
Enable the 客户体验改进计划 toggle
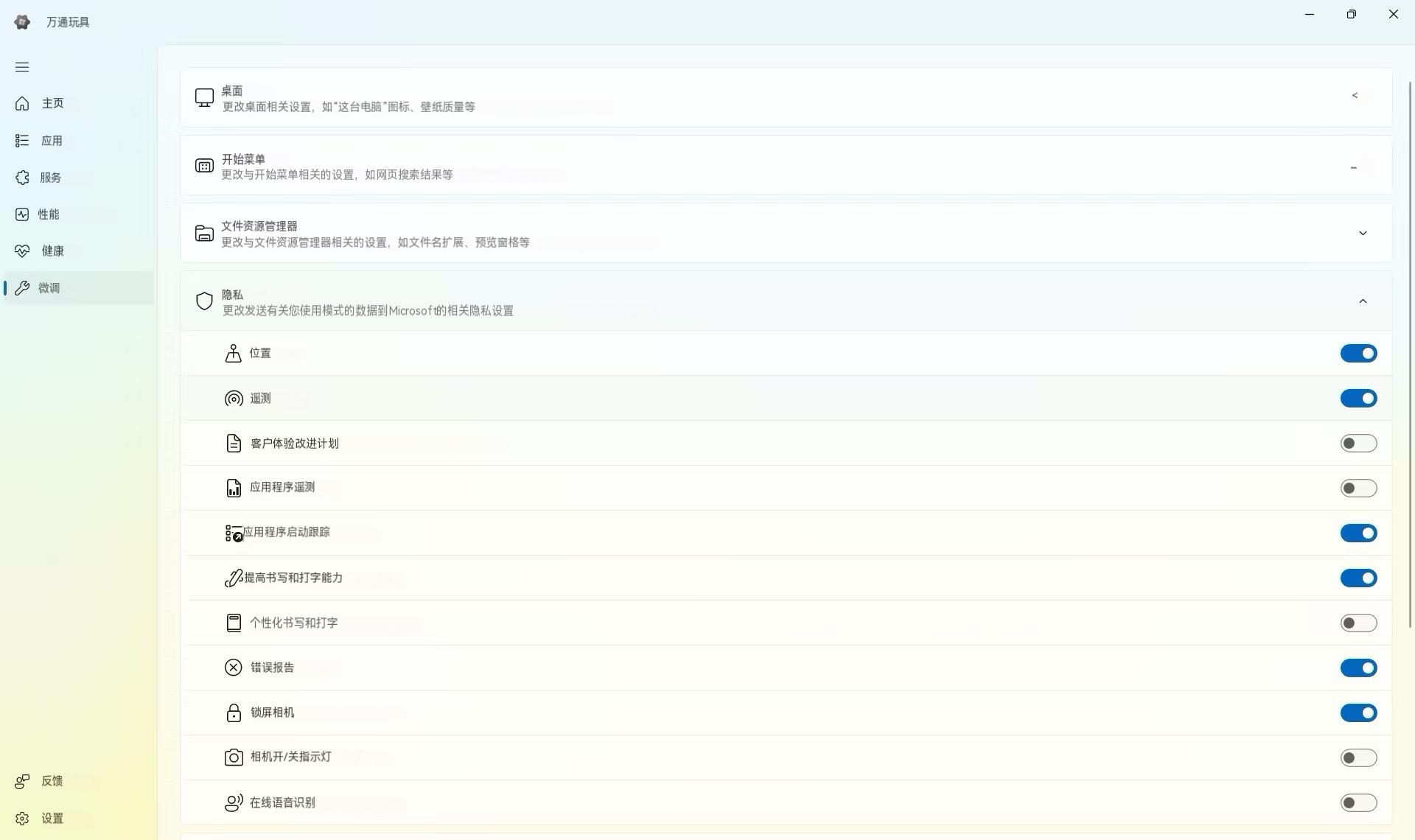point(1358,444)
